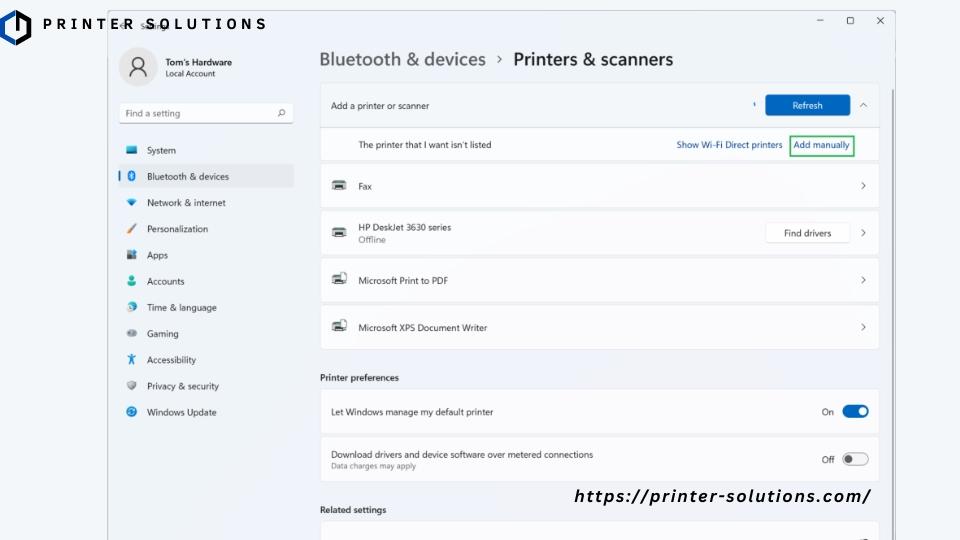Image resolution: width=960 pixels, height=540 pixels.
Task: Click the Offline status text
Action: click(372, 240)
